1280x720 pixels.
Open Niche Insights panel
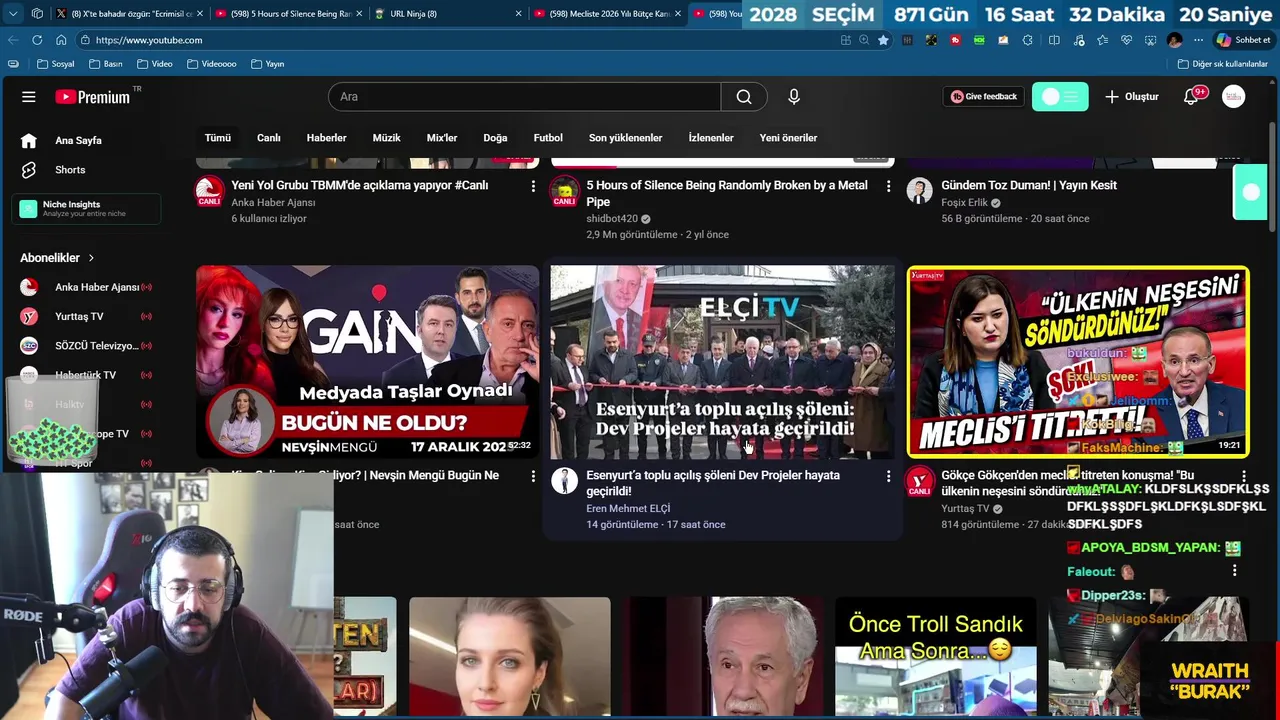point(86,208)
